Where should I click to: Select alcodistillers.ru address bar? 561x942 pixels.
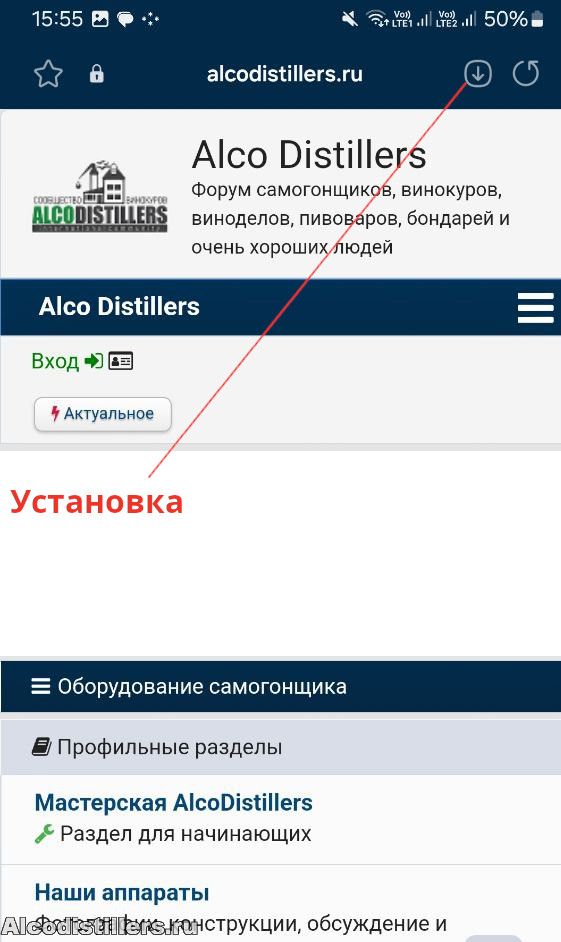click(x=285, y=74)
